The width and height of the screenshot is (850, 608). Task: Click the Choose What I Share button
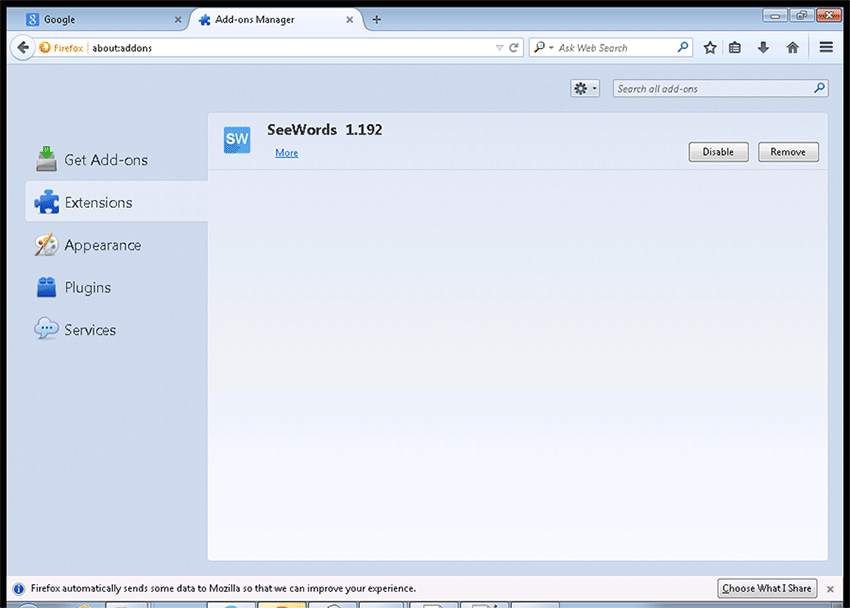(x=767, y=588)
